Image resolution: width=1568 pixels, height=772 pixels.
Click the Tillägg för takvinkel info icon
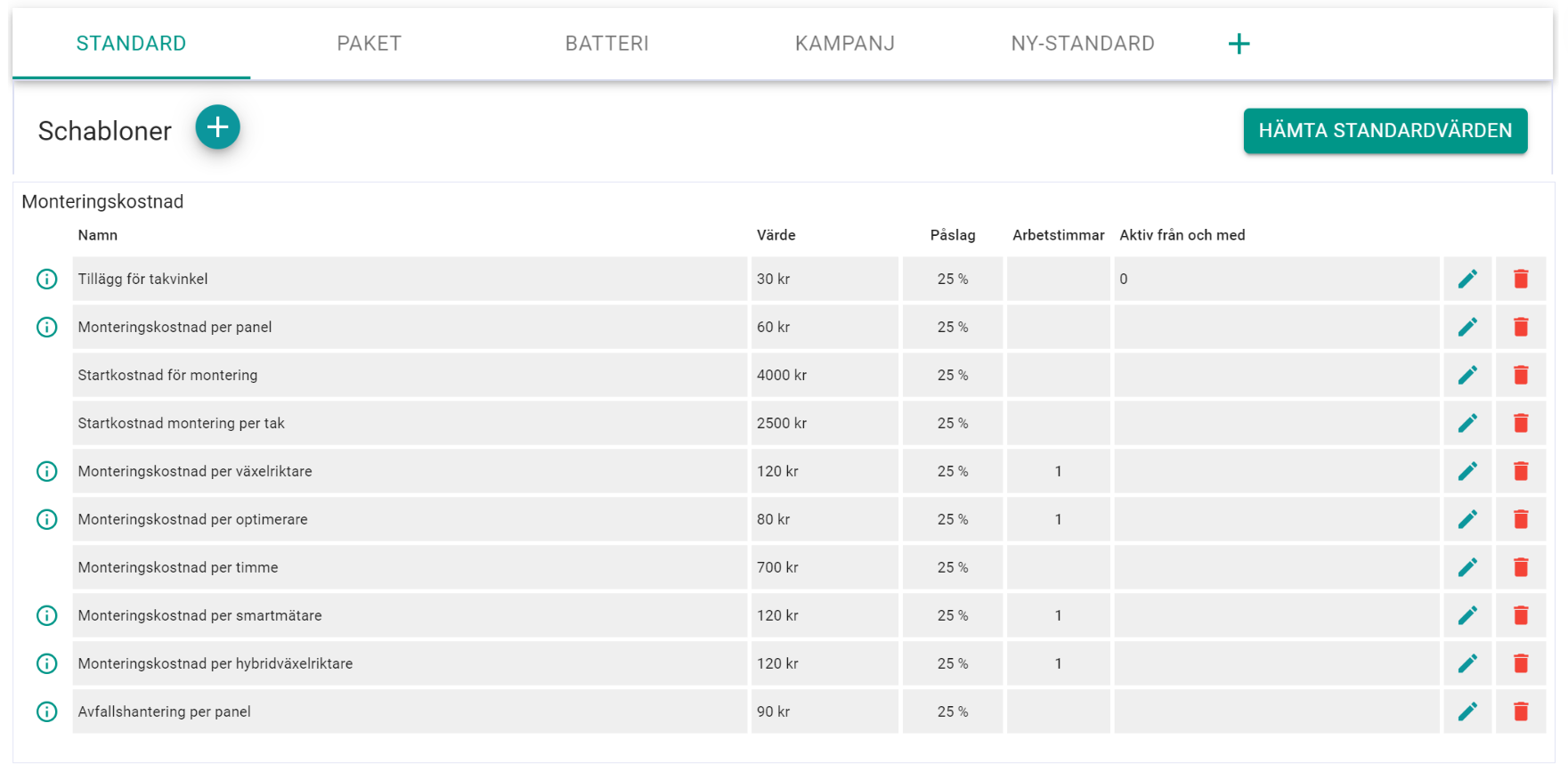[x=47, y=279]
